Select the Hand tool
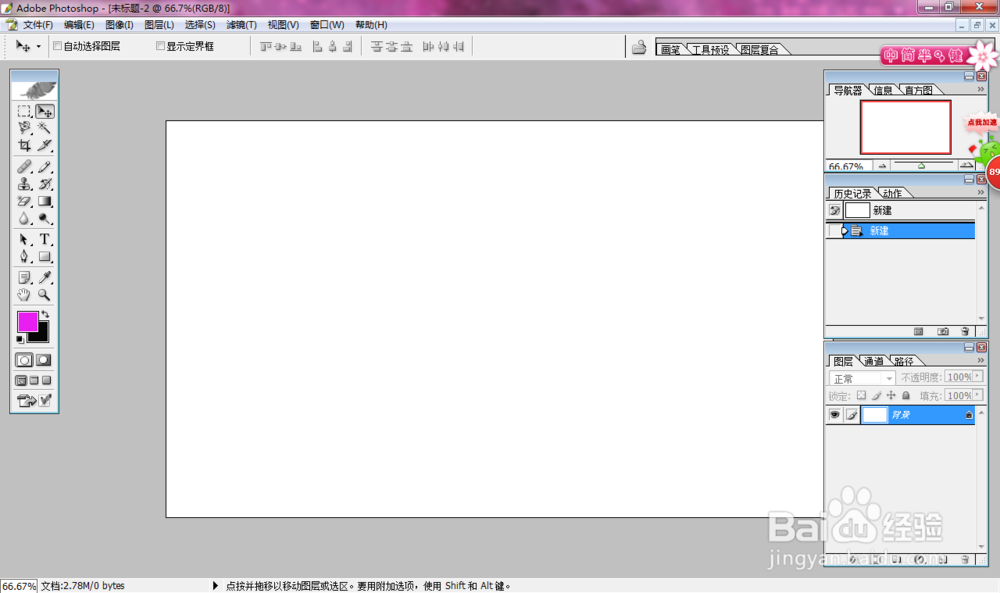 [x=24, y=295]
